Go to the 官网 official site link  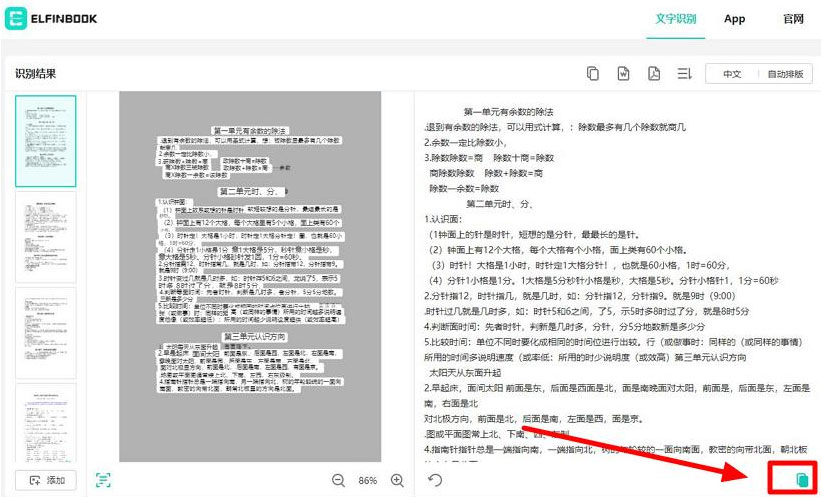(x=794, y=19)
